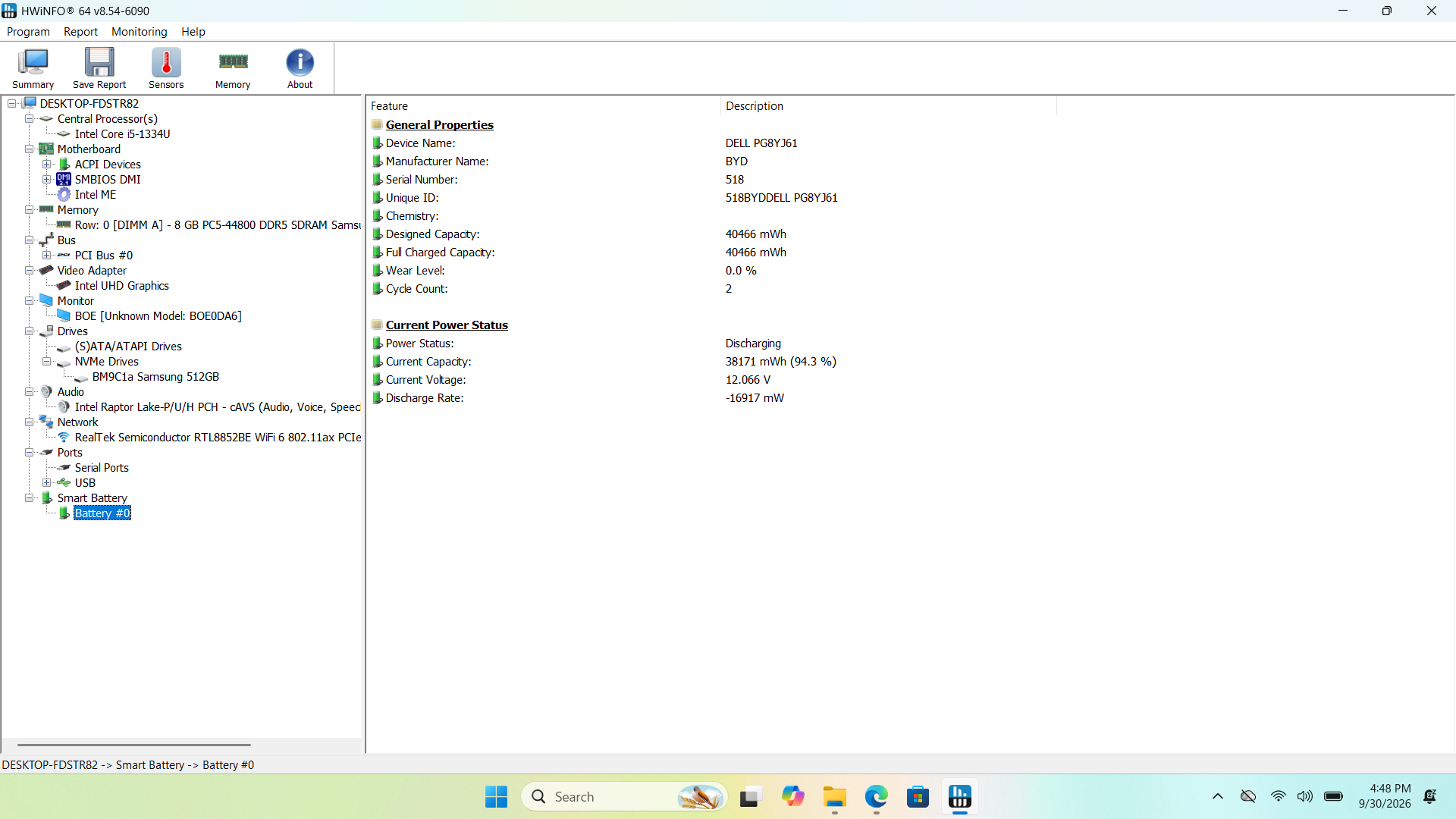Screen dimensions: 1456x819
Task: Click the General Properties section header
Action: [x=439, y=125]
